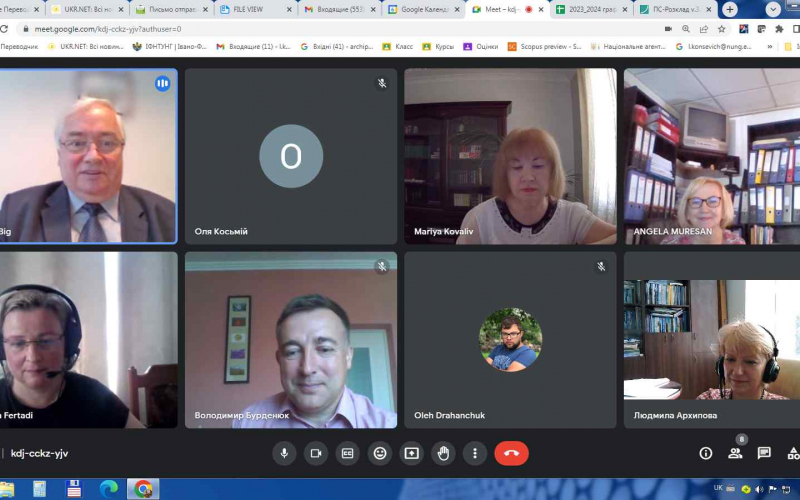Click muted mic icon on Oleh Drahanchuk tile
This screenshot has height=500, width=800.
pyautogui.click(x=601, y=266)
